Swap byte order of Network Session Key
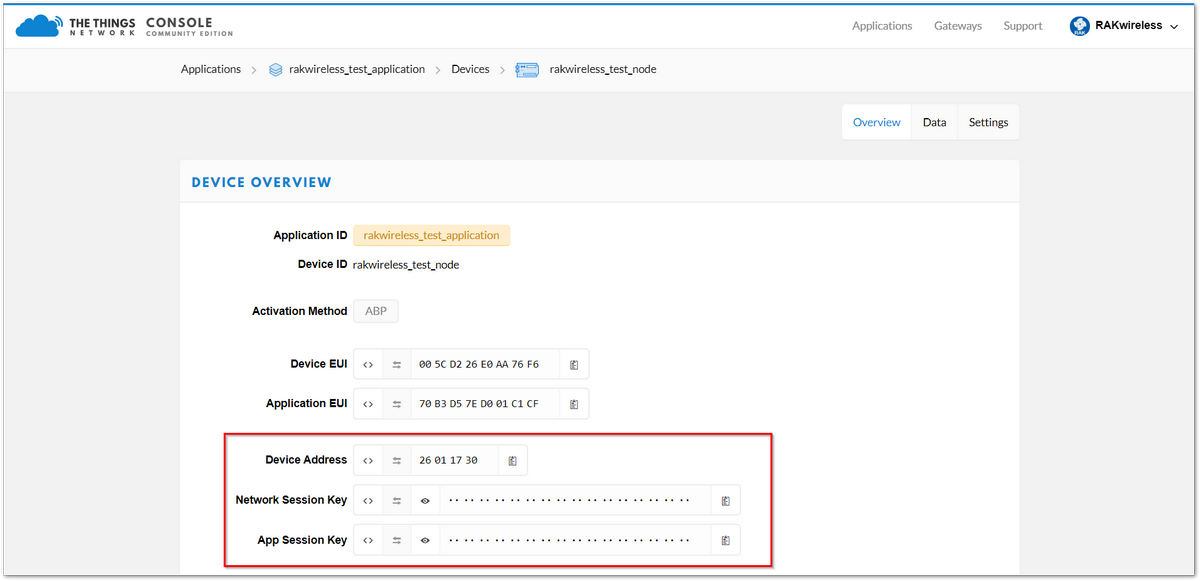Screen dimensions: 1200x581 click(396, 500)
